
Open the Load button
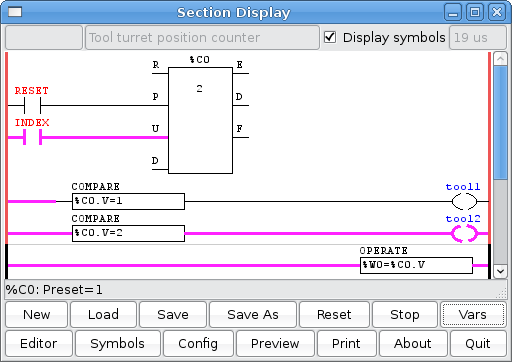click(103, 314)
